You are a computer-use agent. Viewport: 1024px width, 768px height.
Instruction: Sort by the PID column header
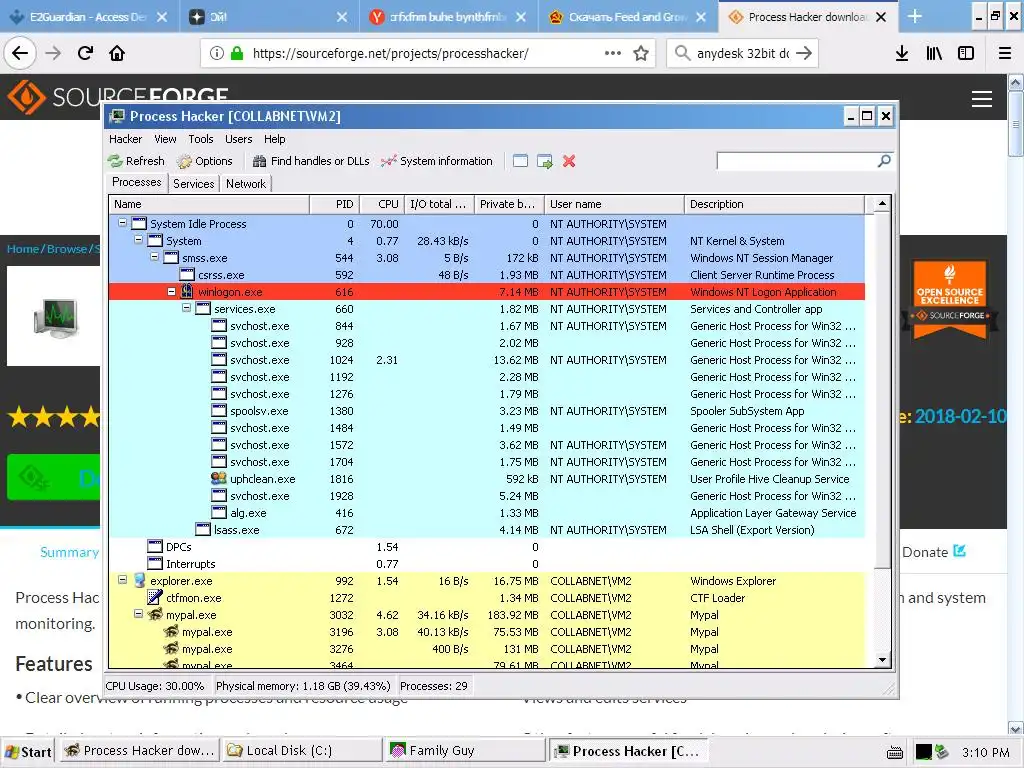(335, 204)
